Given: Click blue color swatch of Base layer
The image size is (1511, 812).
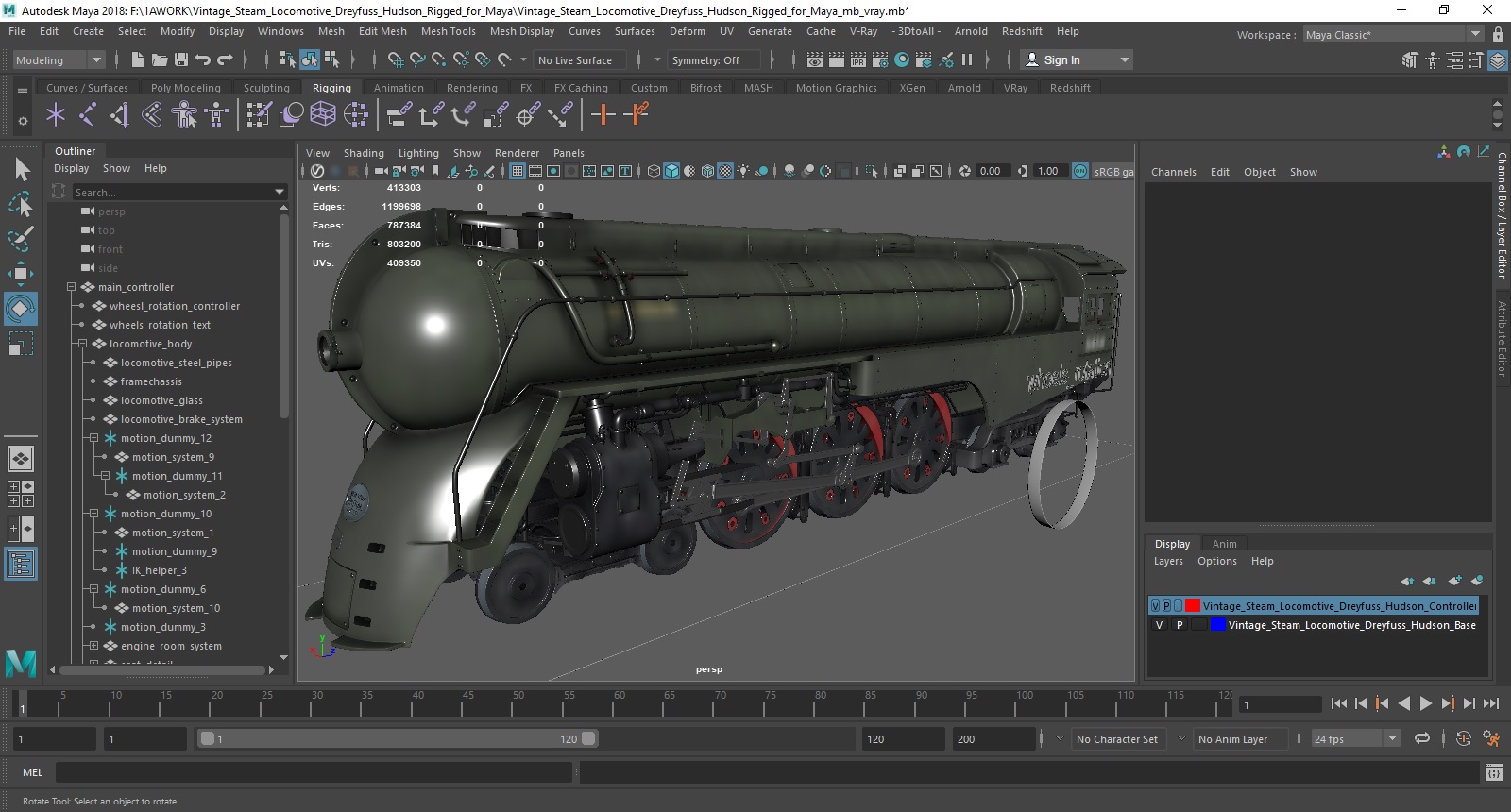Looking at the screenshot, I should [1218, 625].
